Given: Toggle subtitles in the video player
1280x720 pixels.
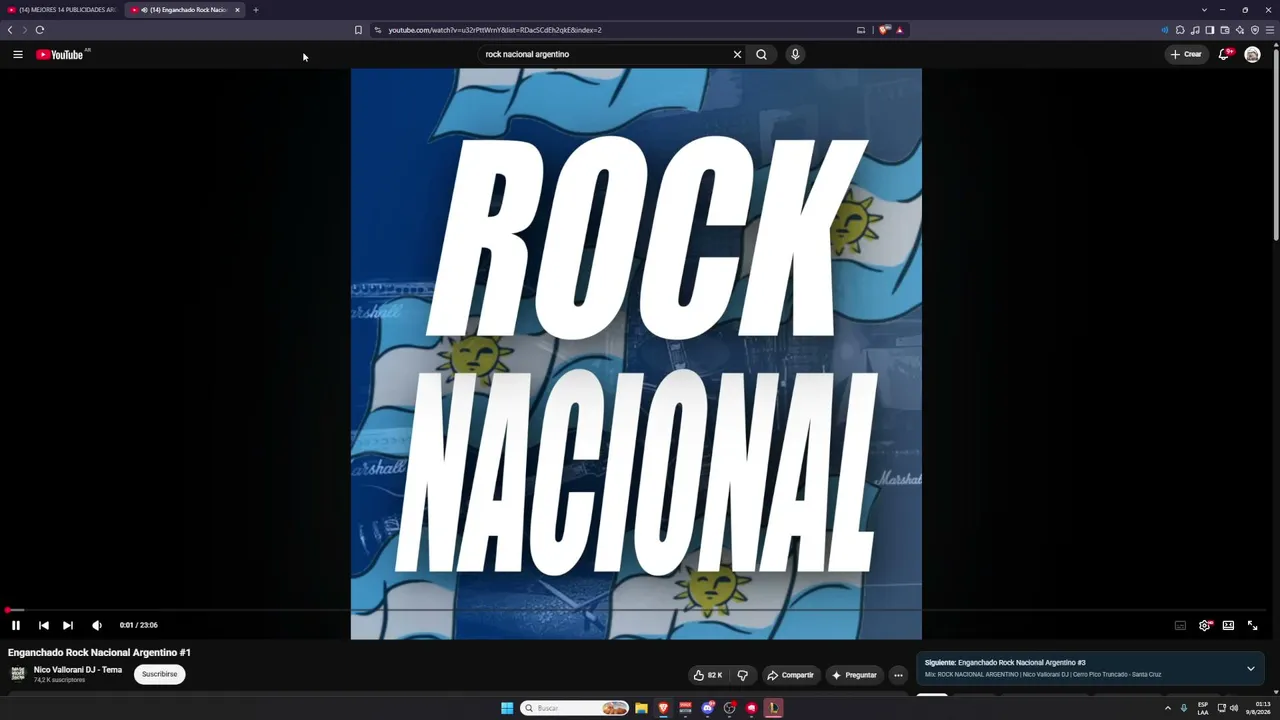Looking at the screenshot, I should click(x=1180, y=625).
